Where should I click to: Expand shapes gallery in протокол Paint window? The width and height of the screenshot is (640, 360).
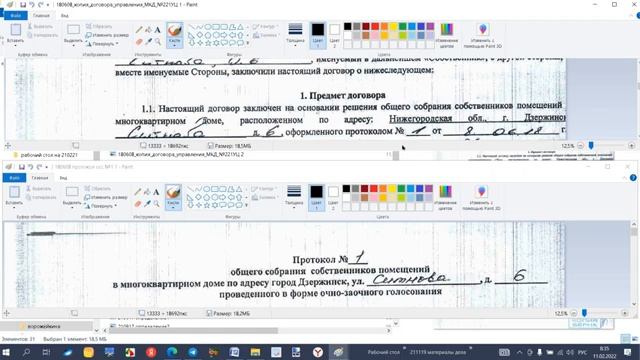[x=247, y=205]
